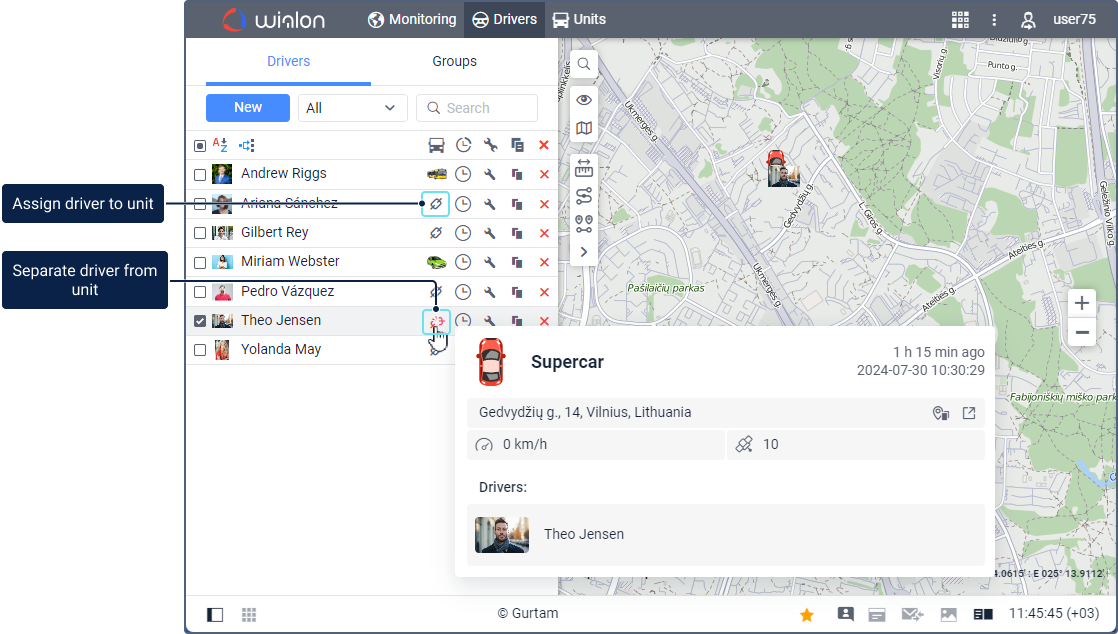Viewport: 1118px width, 634px height.
Task: Open the clock icon for Miriam Webster
Action: 463,262
